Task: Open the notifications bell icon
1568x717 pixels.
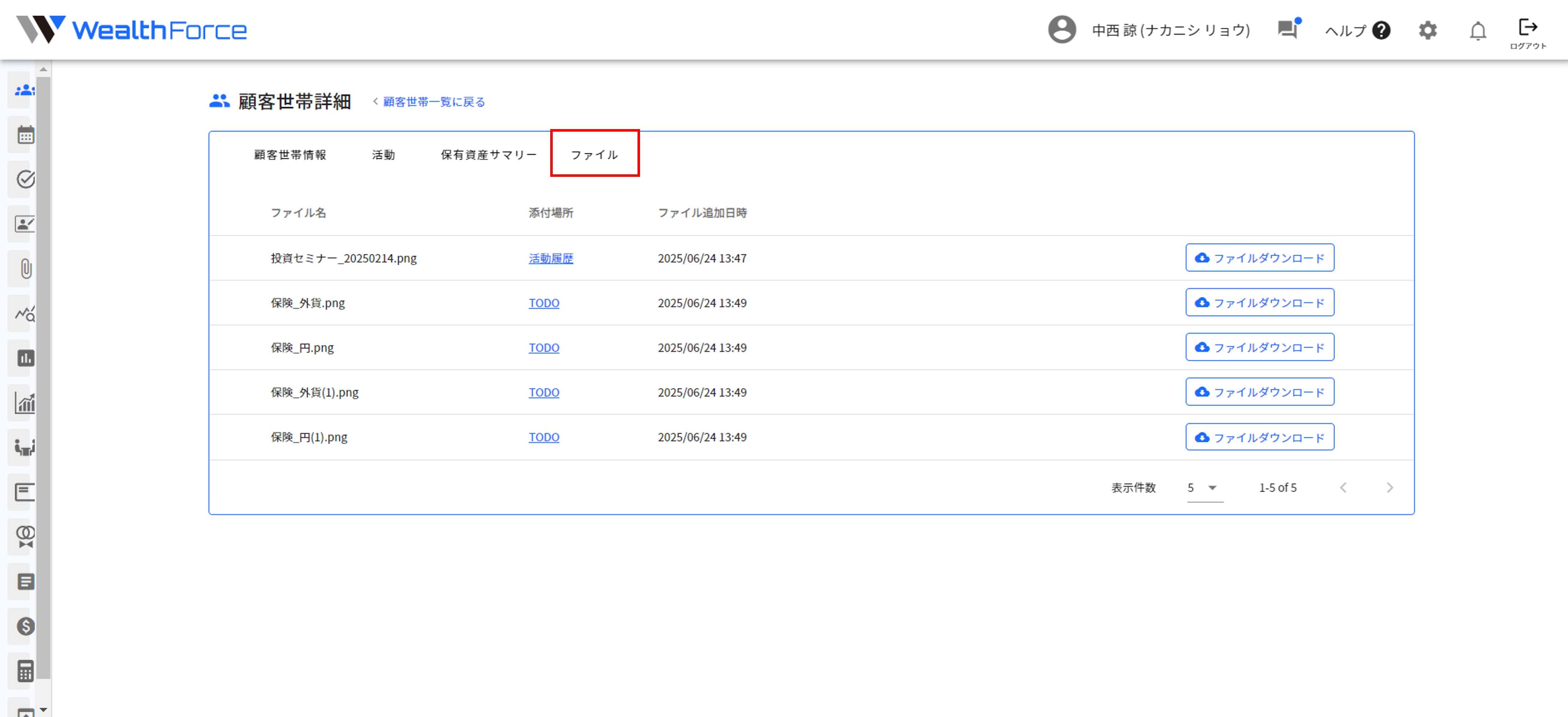Action: 1478,30
